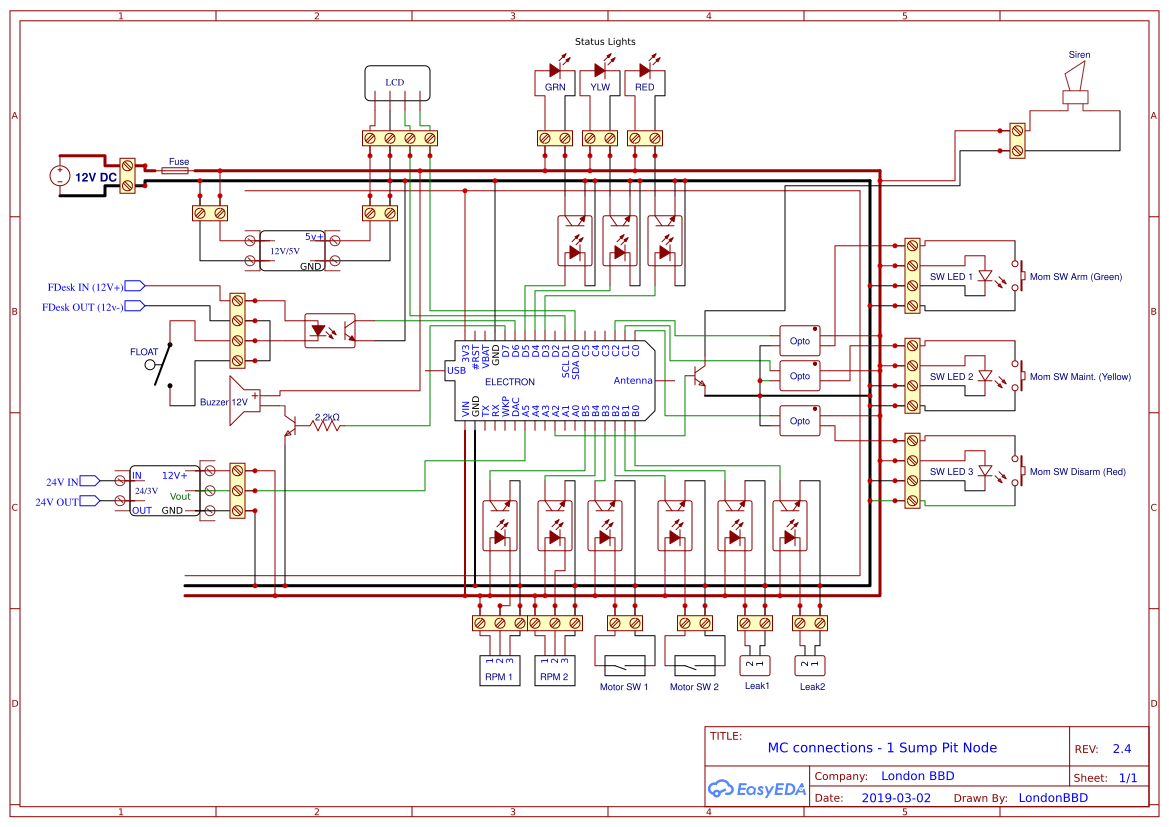
Task: Click the 24V OUT port flag
Action: click(89, 501)
